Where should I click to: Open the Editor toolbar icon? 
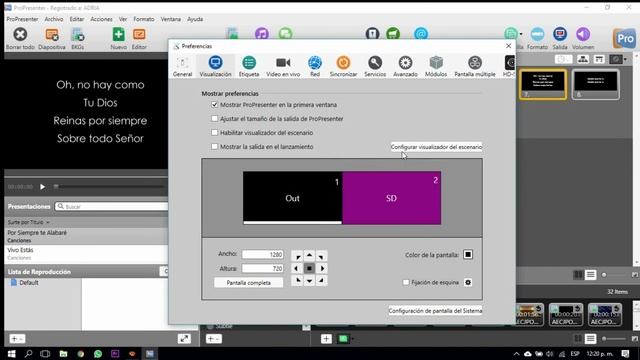pyautogui.click(x=139, y=35)
